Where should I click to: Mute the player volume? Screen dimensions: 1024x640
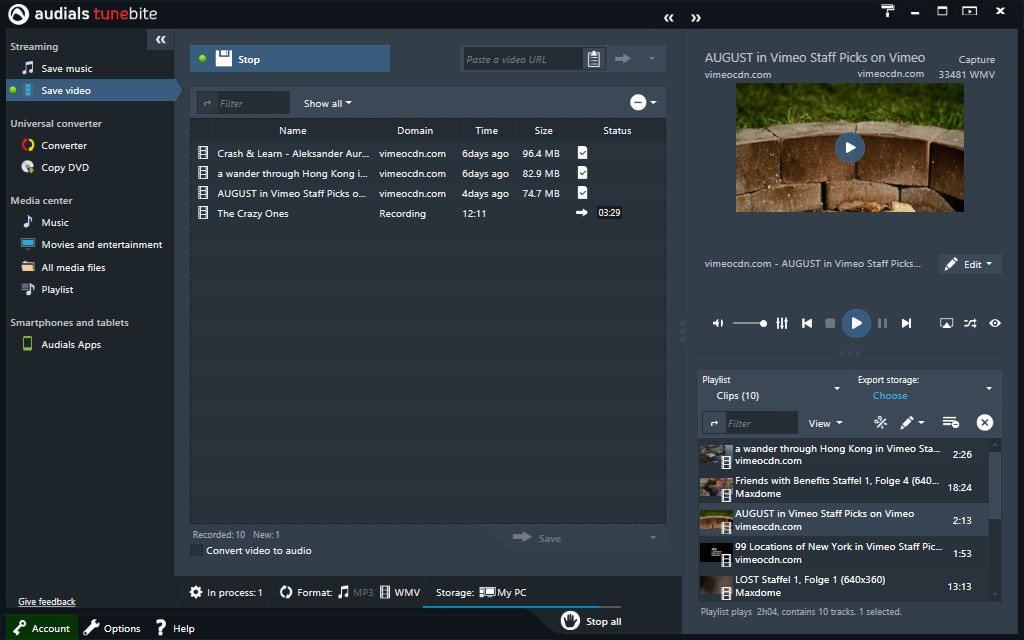coord(717,323)
